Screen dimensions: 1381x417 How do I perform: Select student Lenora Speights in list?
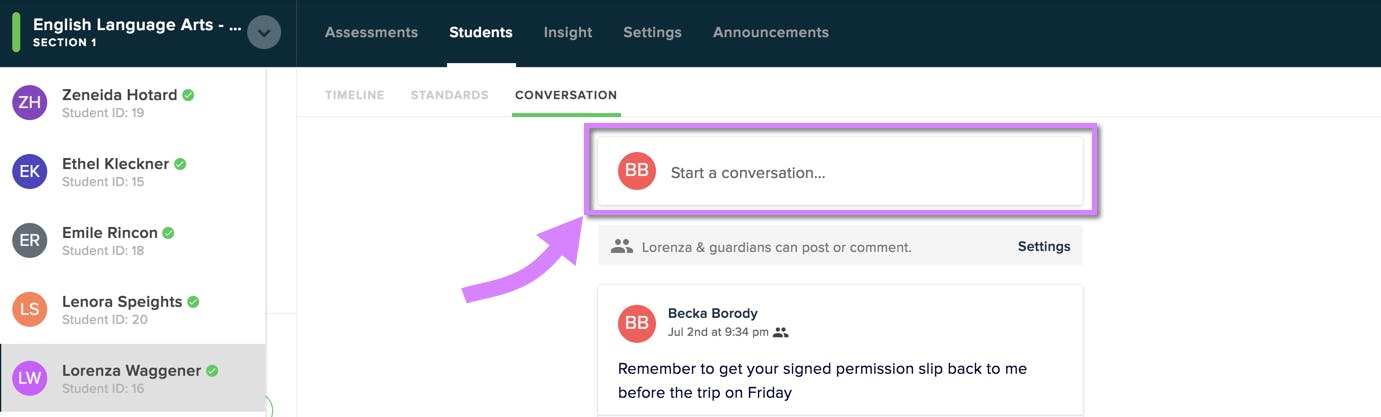pos(133,309)
